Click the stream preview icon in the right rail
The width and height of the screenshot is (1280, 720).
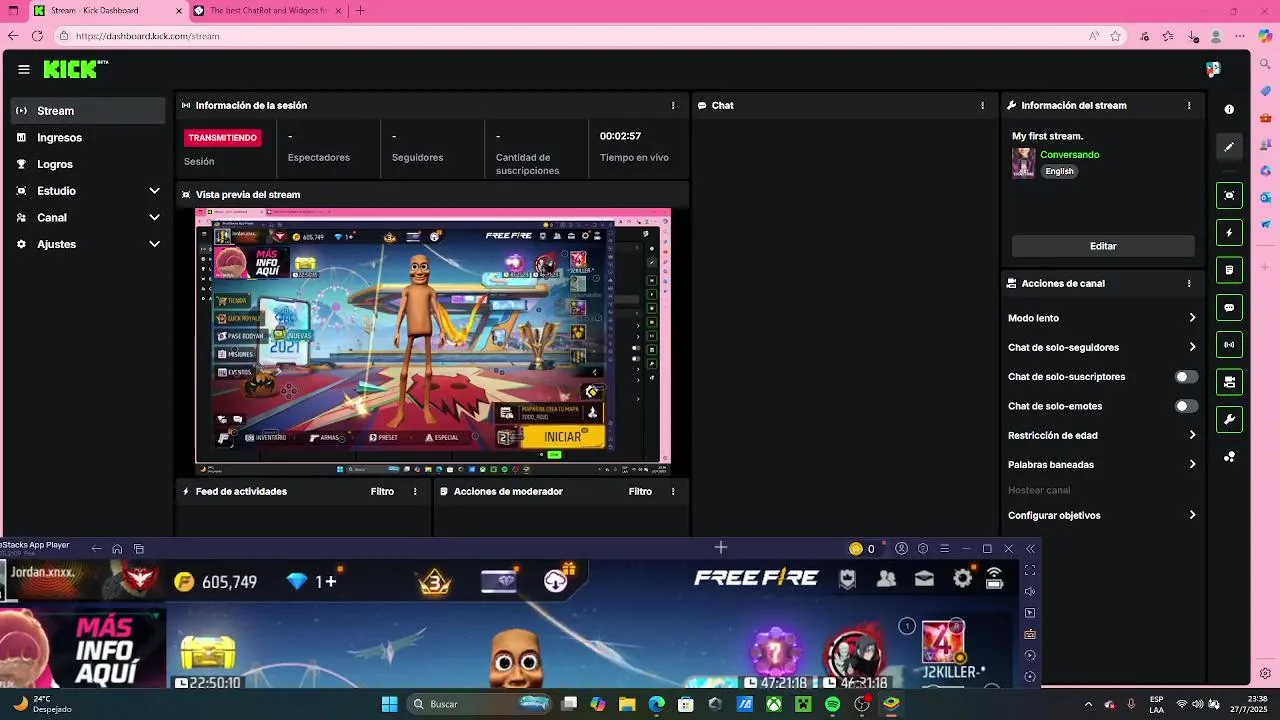coord(1229,195)
